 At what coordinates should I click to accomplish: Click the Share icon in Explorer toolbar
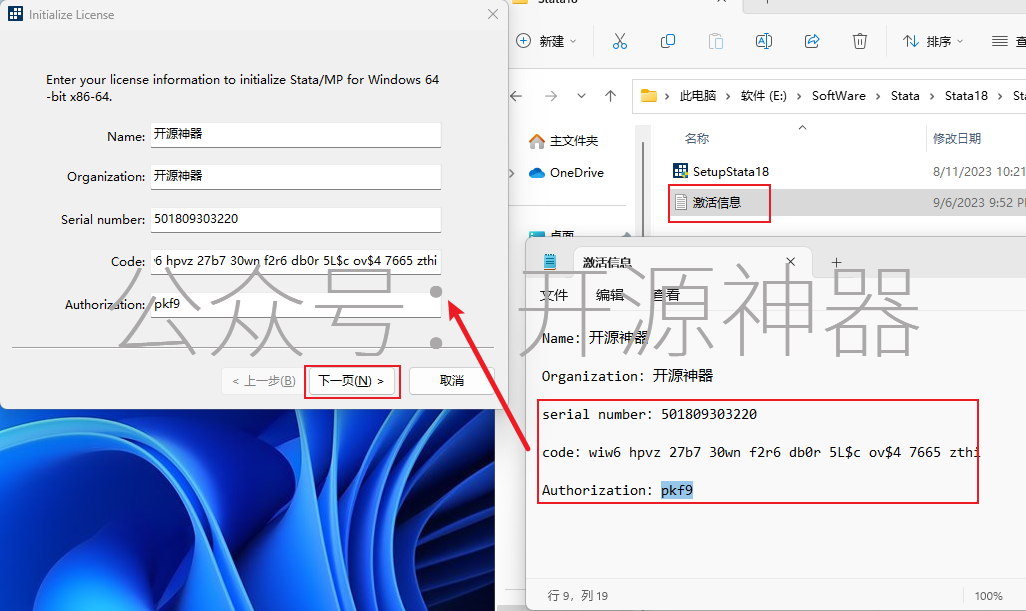click(x=812, y=41)
